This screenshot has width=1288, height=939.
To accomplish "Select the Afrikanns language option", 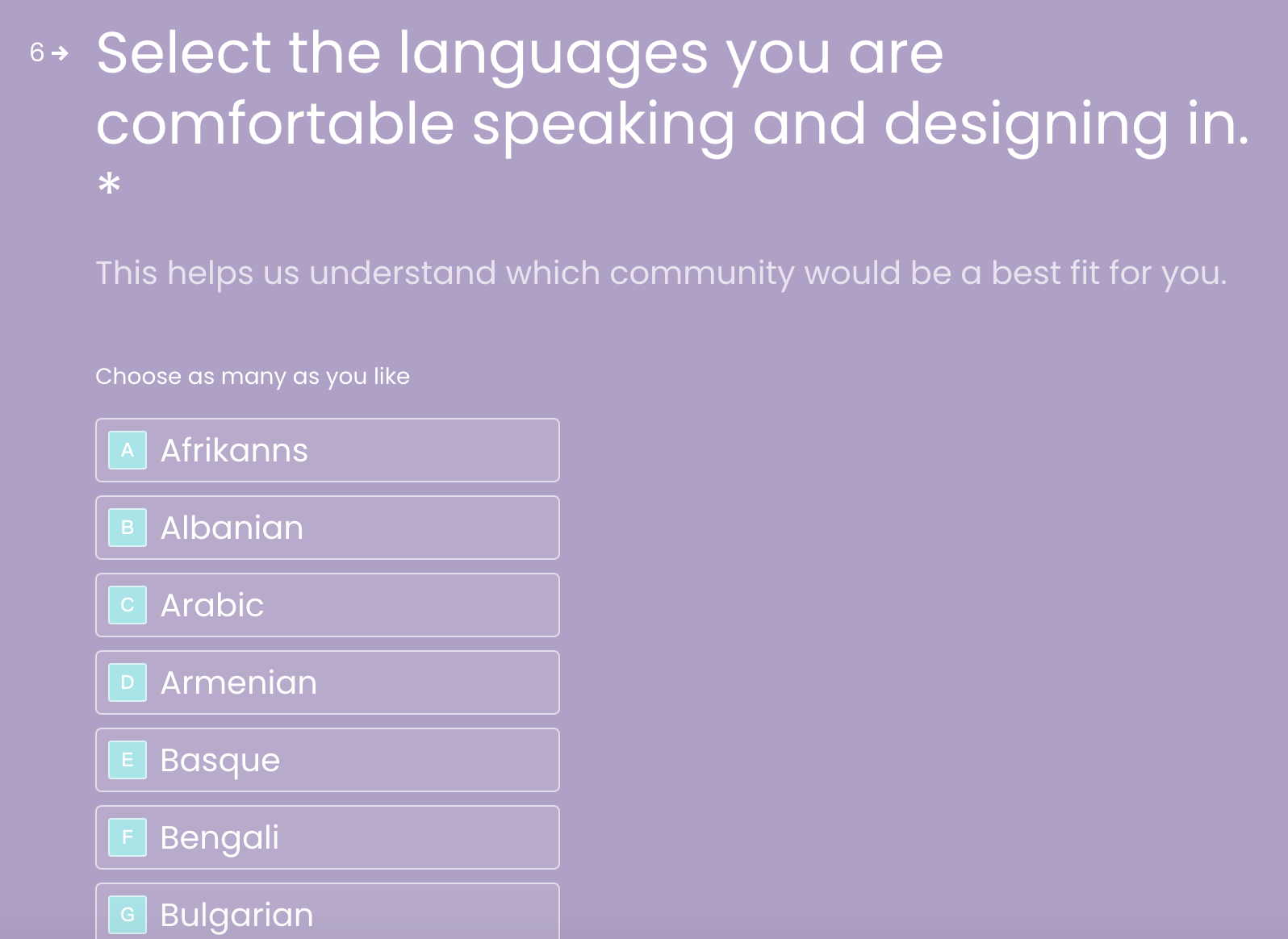I will 328,450.
